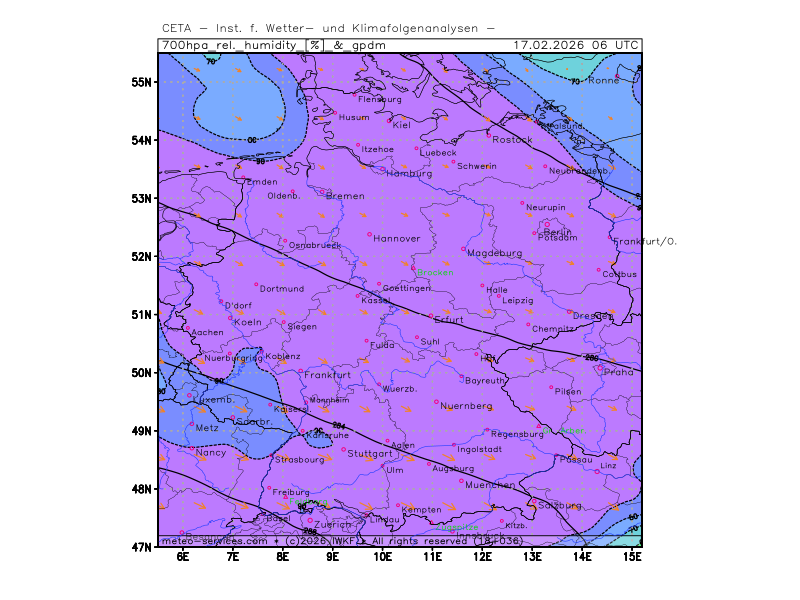This screenshot has width=800, height=600.
Task: Click the Frankfurt/O. label at the eastern edge
Action: (x=645, y=241)
